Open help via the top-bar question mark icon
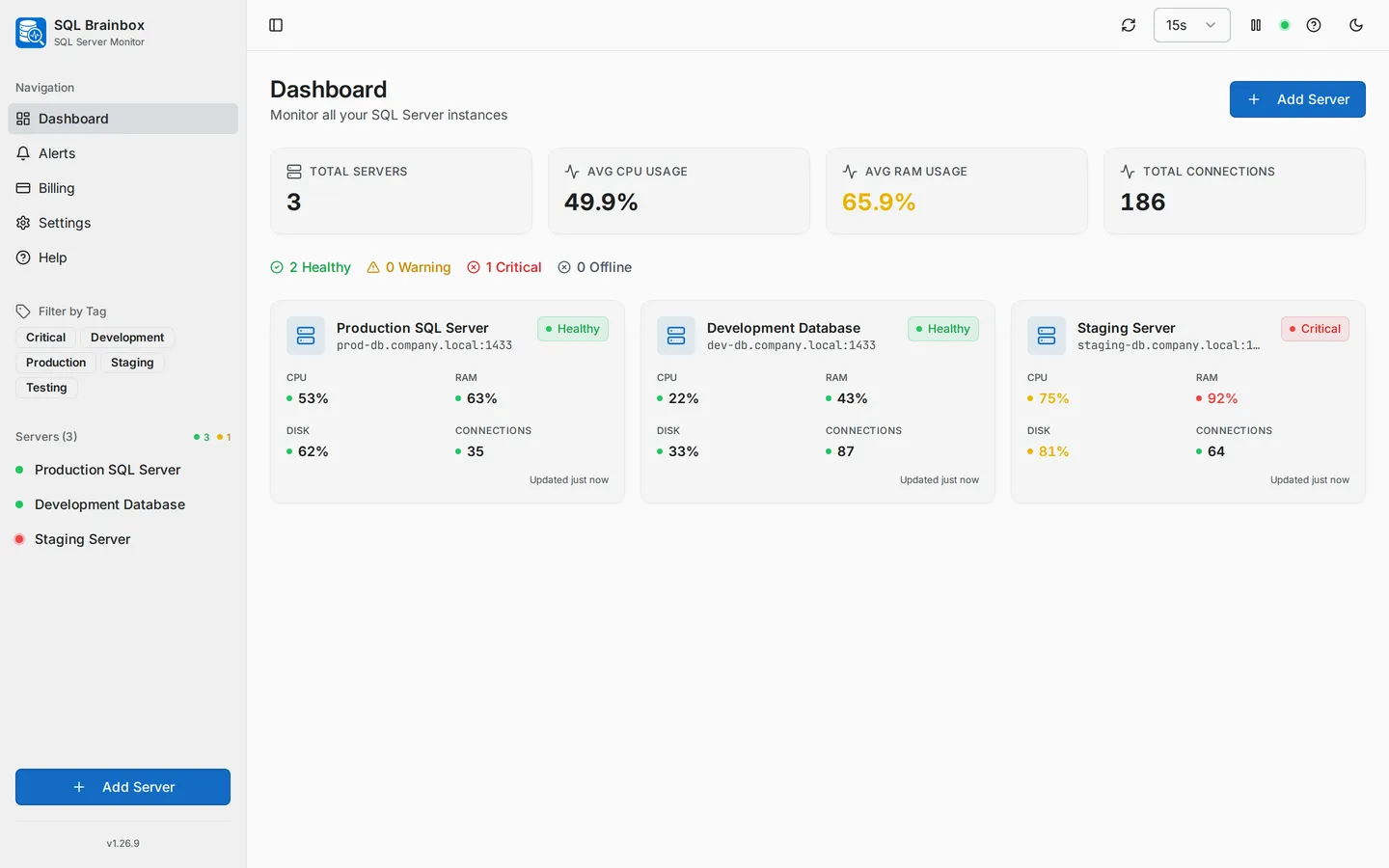1389x868 pixels. [1314, 25]
